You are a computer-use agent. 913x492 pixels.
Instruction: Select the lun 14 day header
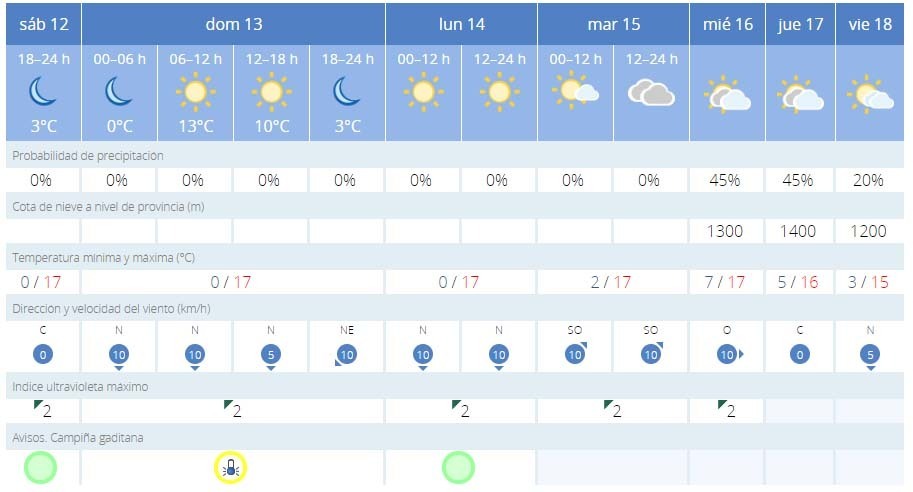461,24
